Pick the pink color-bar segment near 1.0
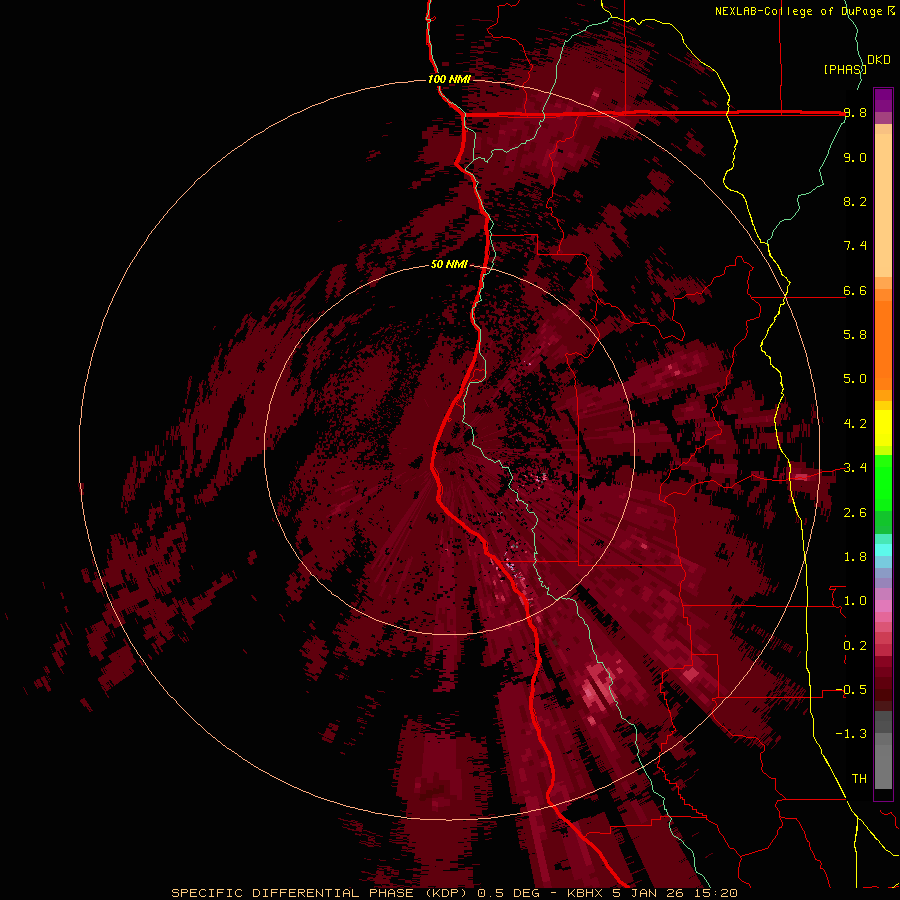 pyautogui.click(x=883, y=606)
